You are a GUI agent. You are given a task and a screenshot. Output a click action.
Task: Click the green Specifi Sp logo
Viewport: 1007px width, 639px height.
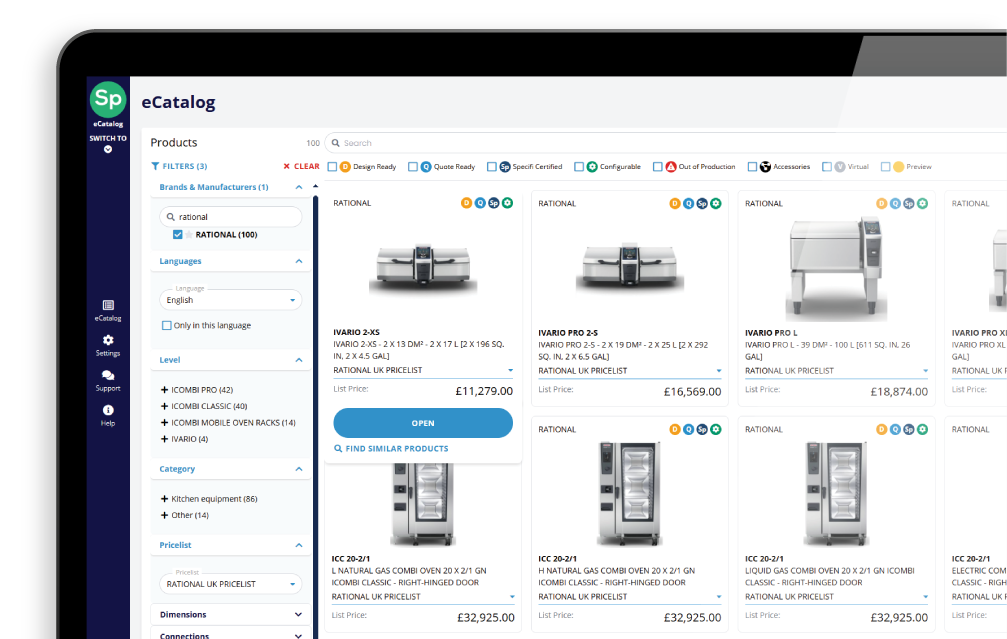pyautogui.click(x=108, y=100)
